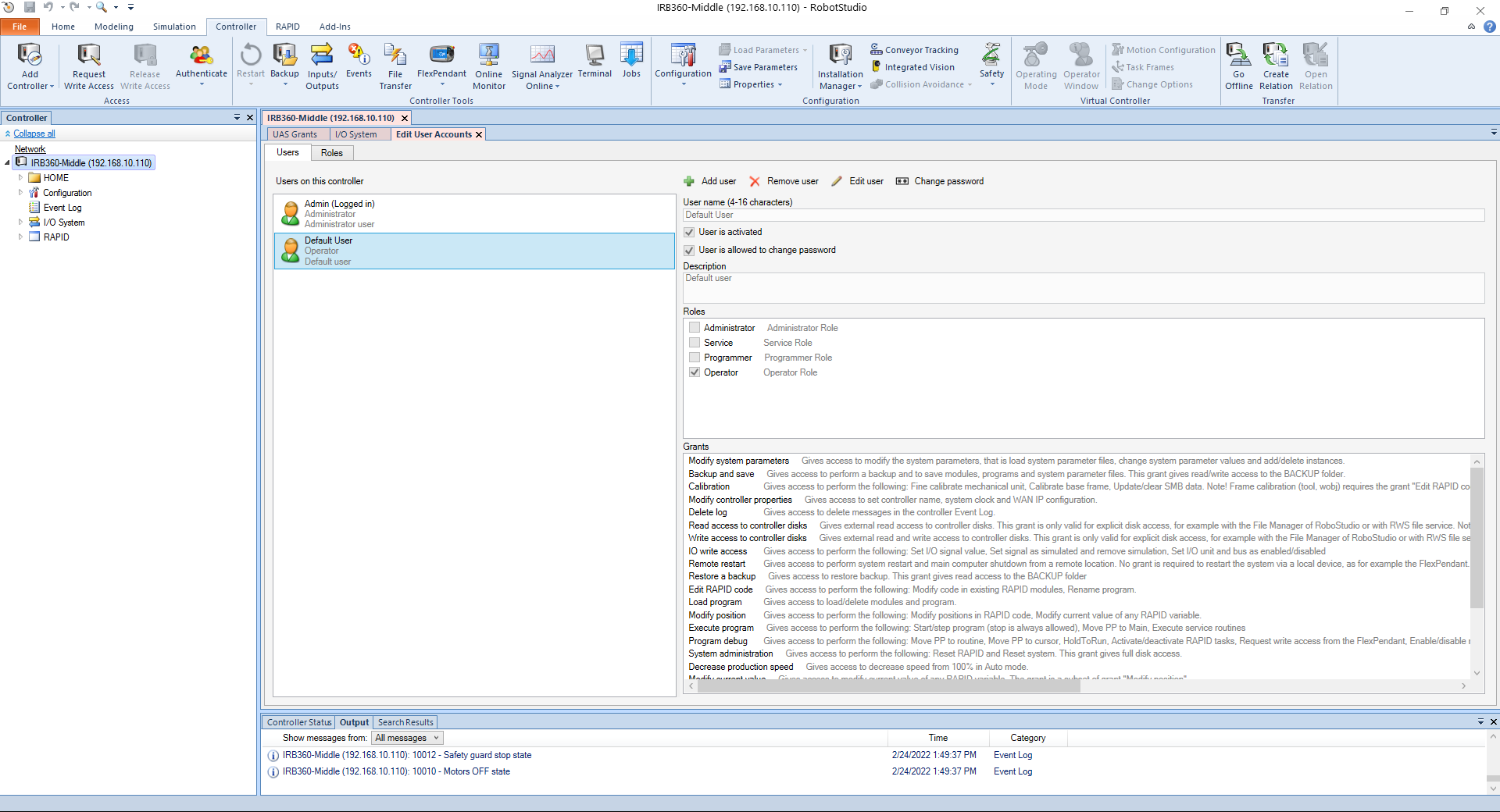Click the Grants list horizontal scrollbar
Image resolution: width=1500 pixels, height=812 pixels.
pyautogui.click(x=891, y=686)
